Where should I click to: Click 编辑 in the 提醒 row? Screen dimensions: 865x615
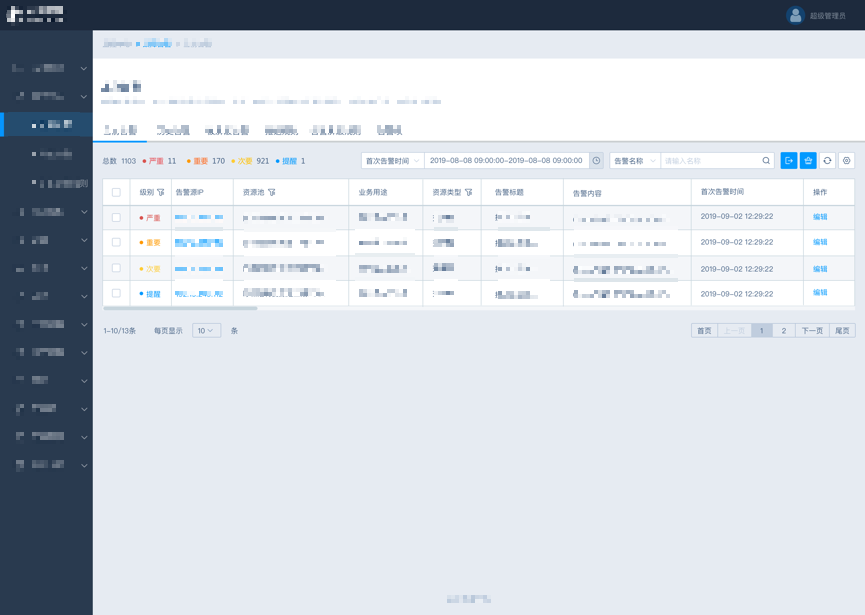pos(820,292)
